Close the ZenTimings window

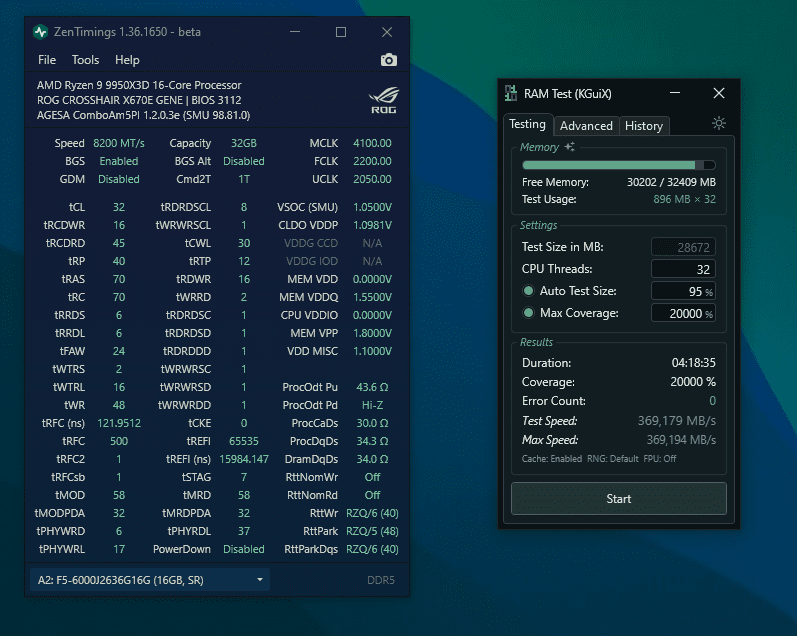387,32
